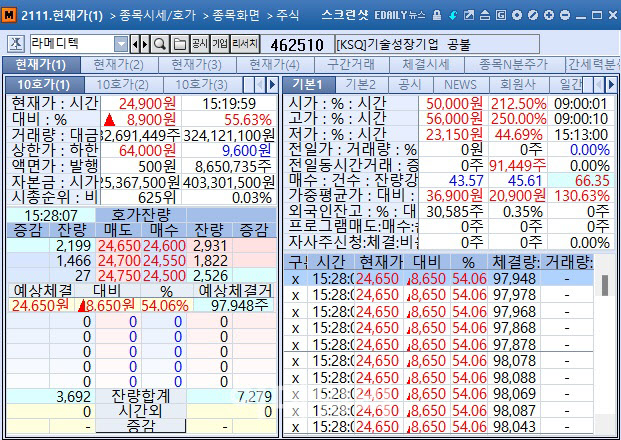Click 종목시세/호가 breadcrumb in title bar
Image resolution: width=621 pixels, height=440 pixels.
158,15
